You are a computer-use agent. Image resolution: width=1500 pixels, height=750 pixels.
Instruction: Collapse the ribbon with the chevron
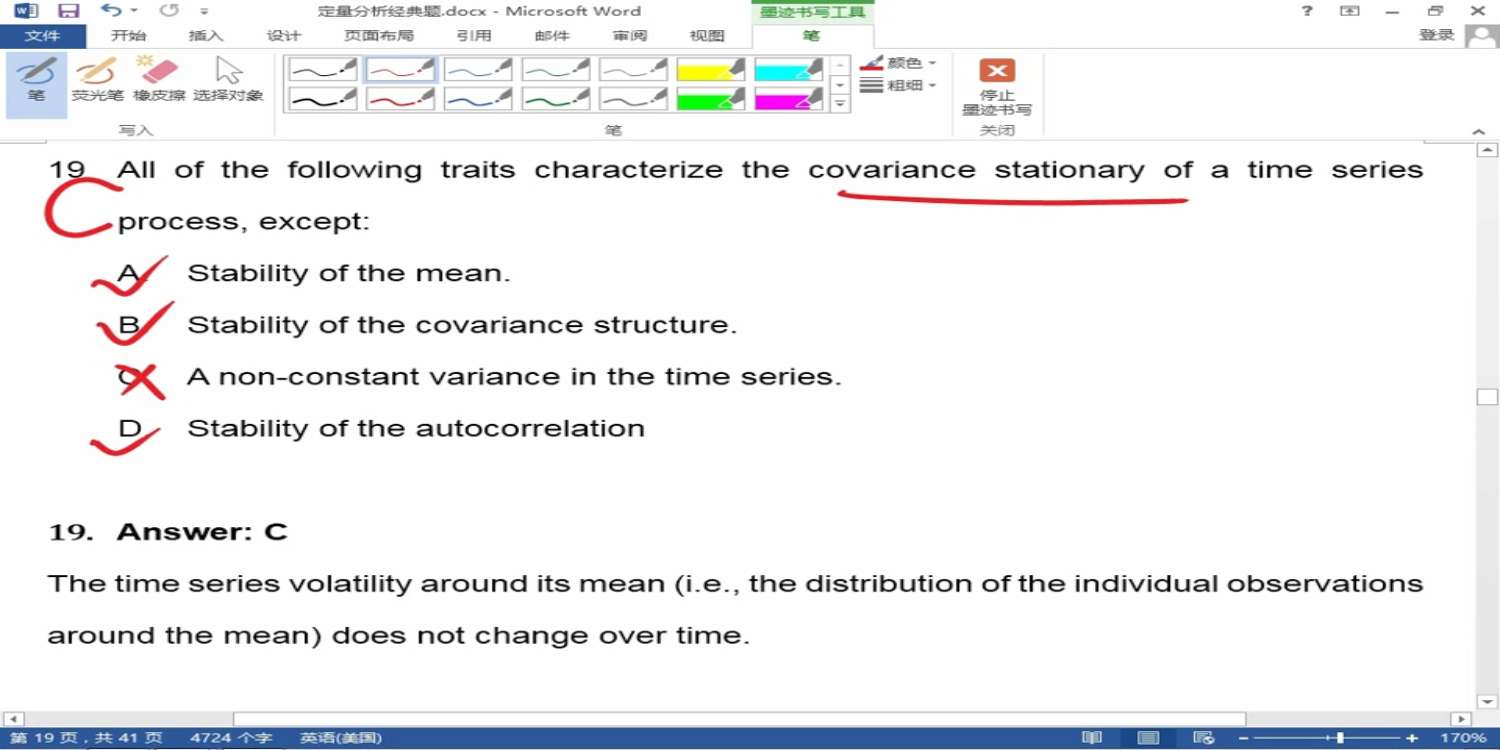tap(1479, 131)
